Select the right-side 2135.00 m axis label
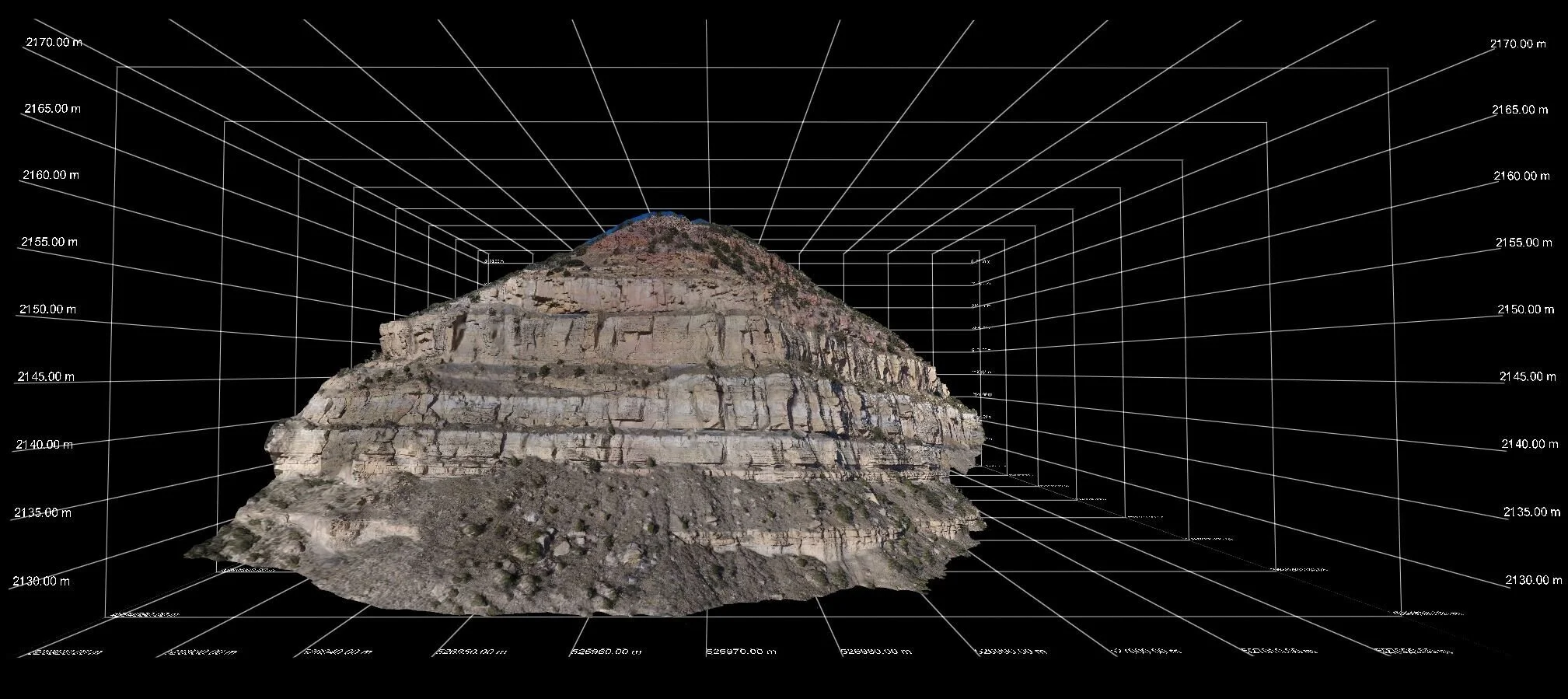 1531,512
